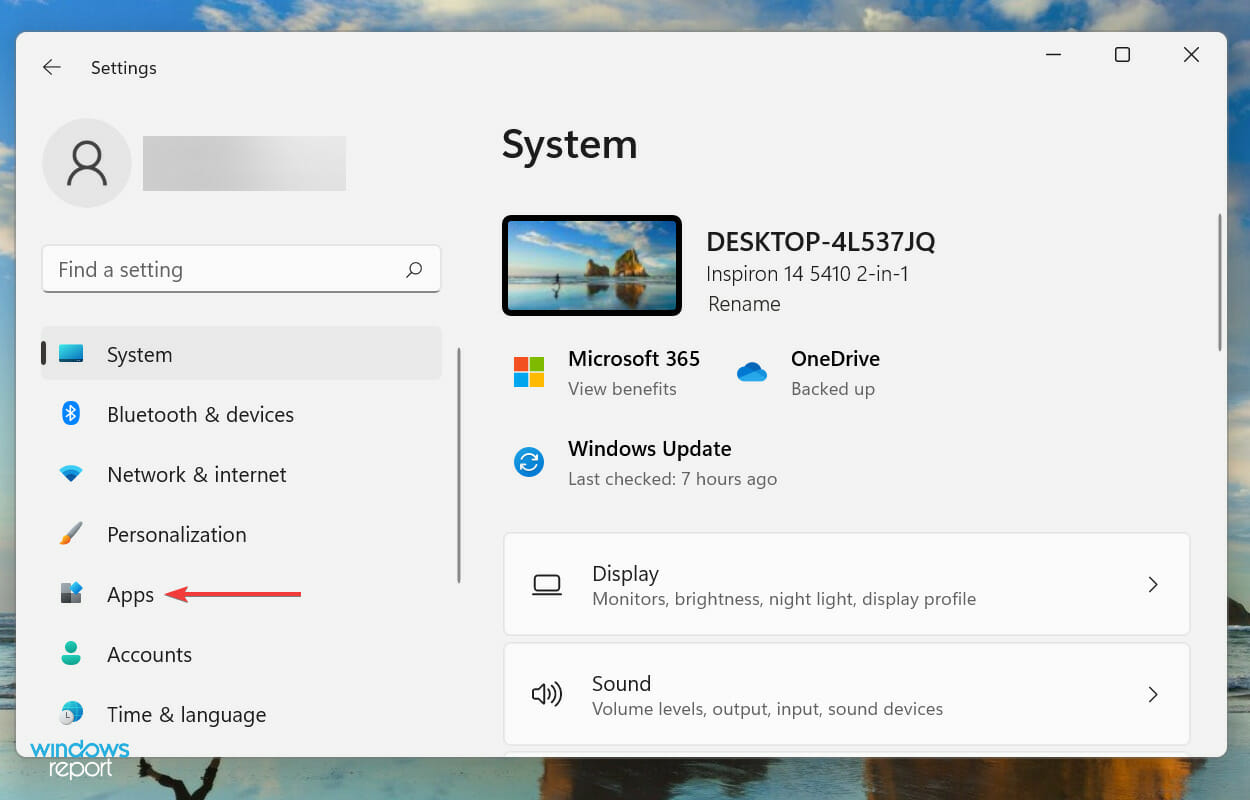The height and width of the screenshot is (800, 1250).
Task: Click the Find a setting search box
Action: pos(225,270)
